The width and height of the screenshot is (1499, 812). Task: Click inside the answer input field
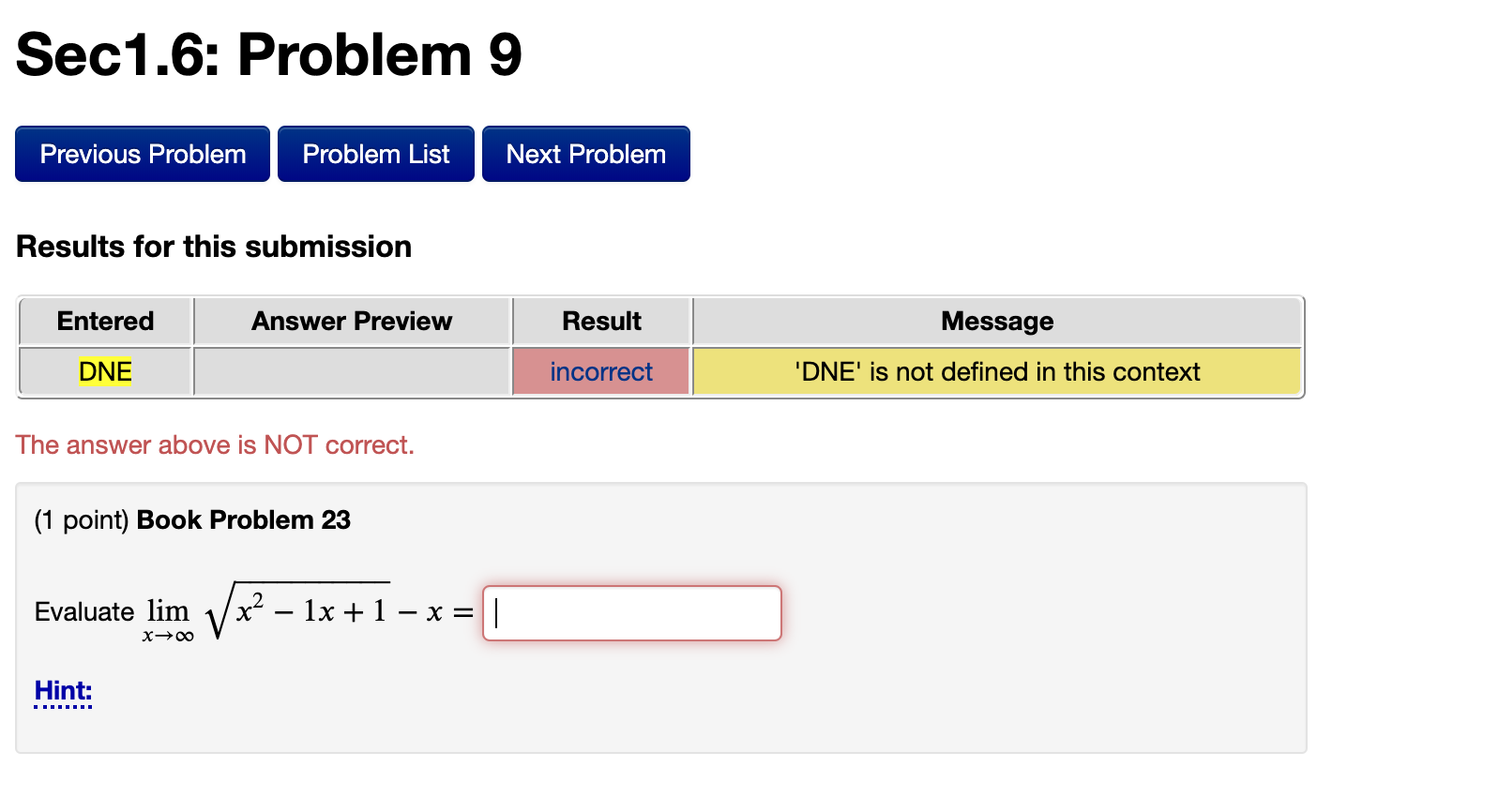coord(631,612)
